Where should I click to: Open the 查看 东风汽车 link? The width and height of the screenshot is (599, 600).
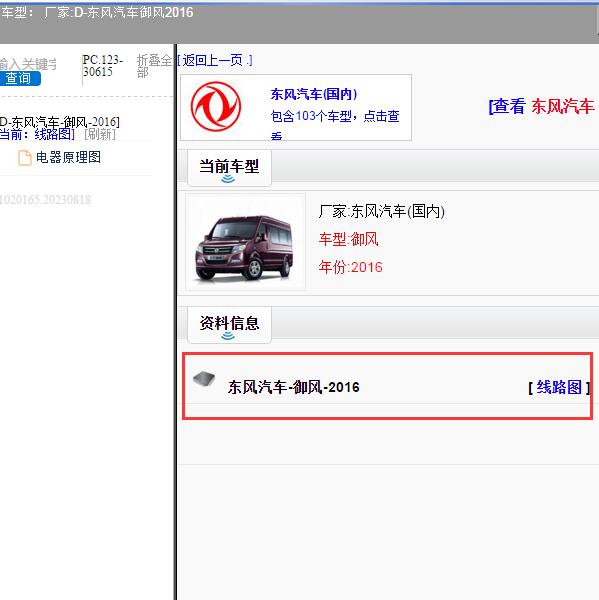pos(542,106)
